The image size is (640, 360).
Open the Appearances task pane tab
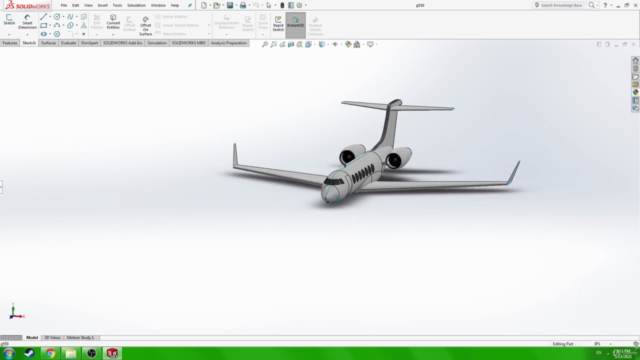point(636,92)
